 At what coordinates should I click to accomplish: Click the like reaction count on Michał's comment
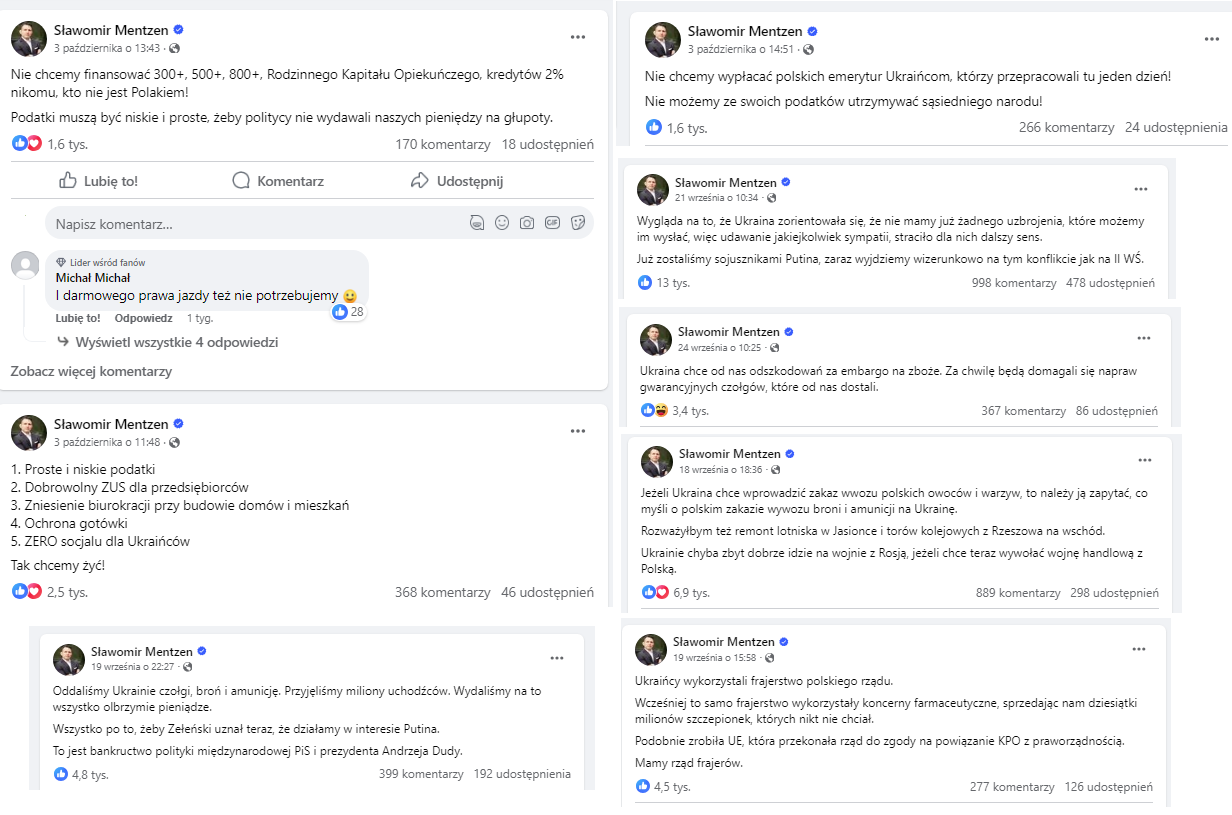tap(348, 312)
